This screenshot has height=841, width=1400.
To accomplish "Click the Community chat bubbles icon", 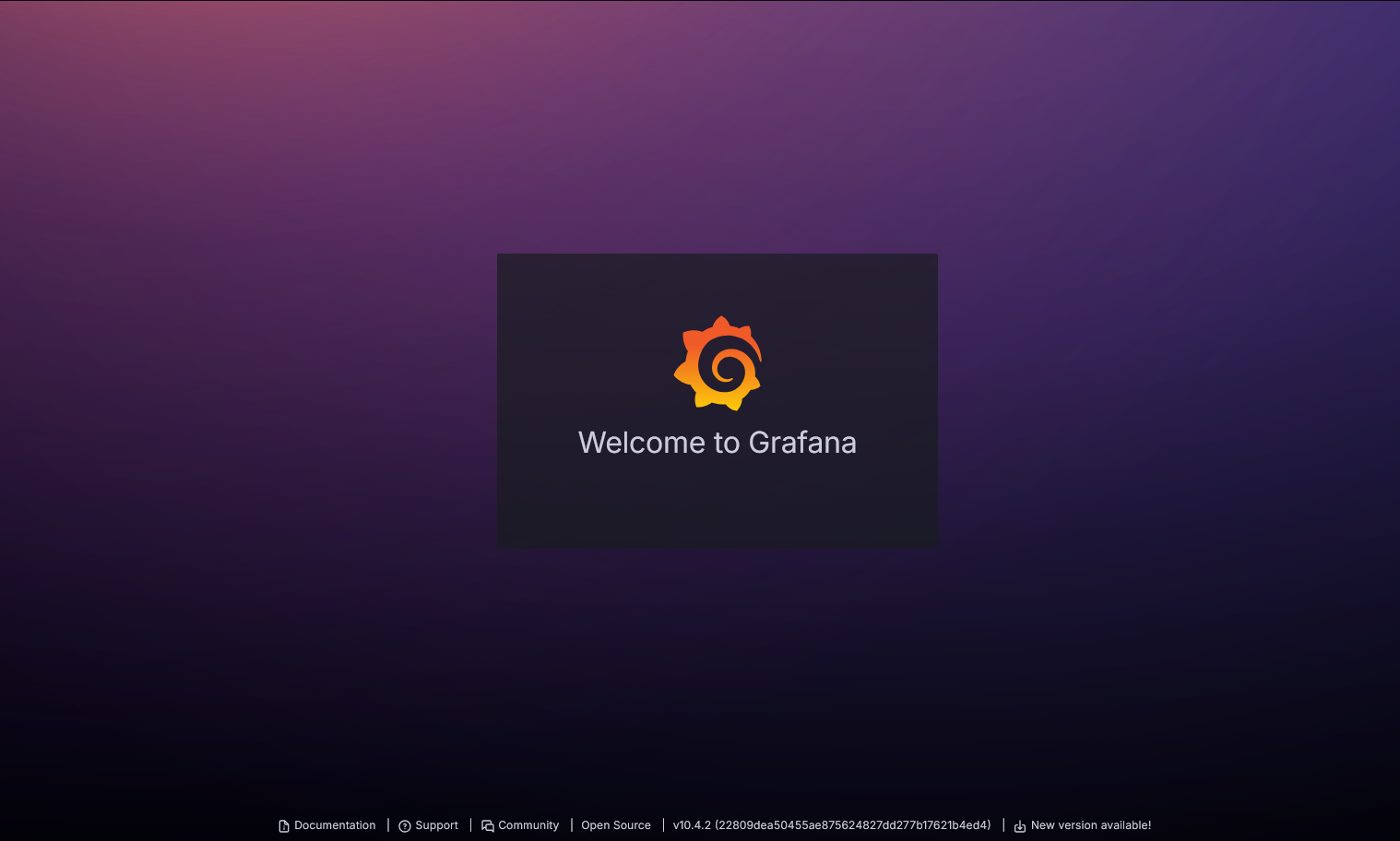I will (488, 826).
